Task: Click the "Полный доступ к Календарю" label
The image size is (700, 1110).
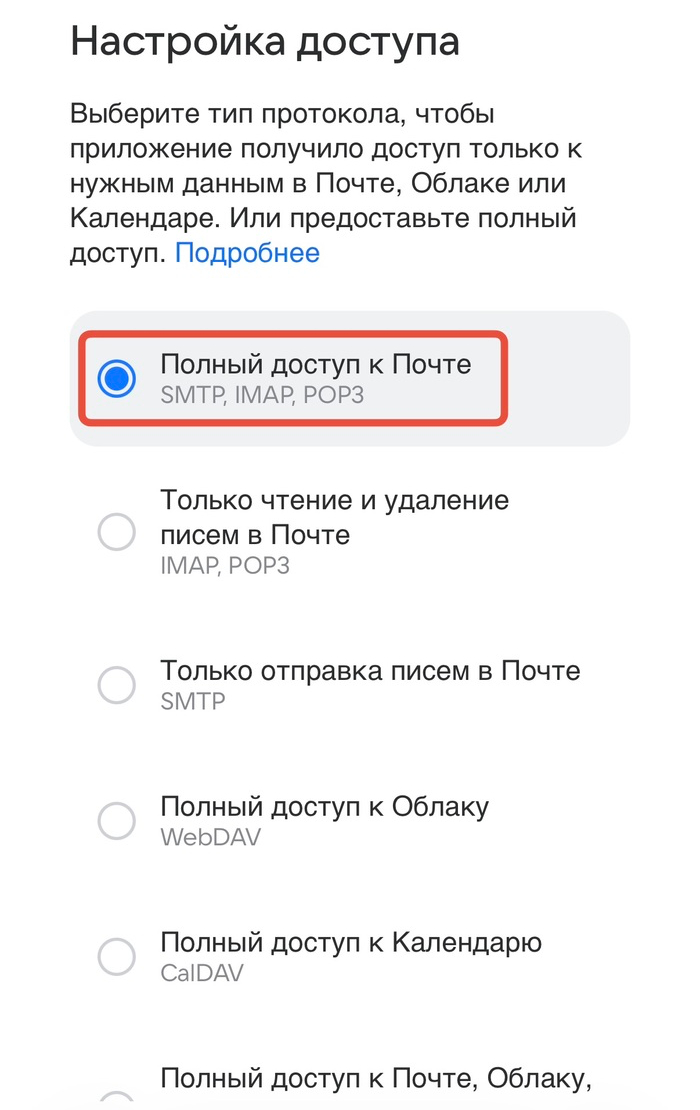Action: [350, 942]
